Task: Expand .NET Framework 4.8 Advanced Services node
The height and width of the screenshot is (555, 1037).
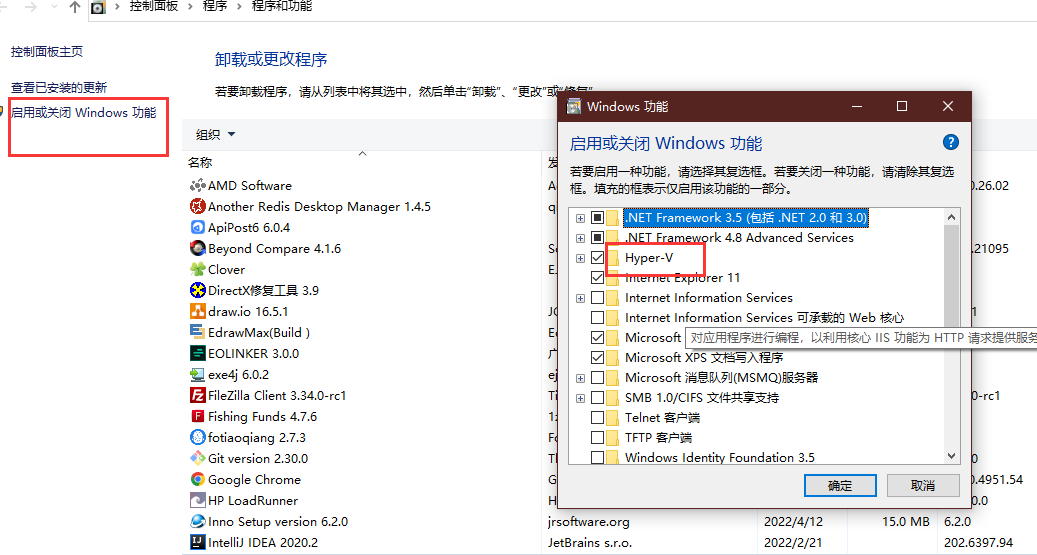Action: coord(580,237)
